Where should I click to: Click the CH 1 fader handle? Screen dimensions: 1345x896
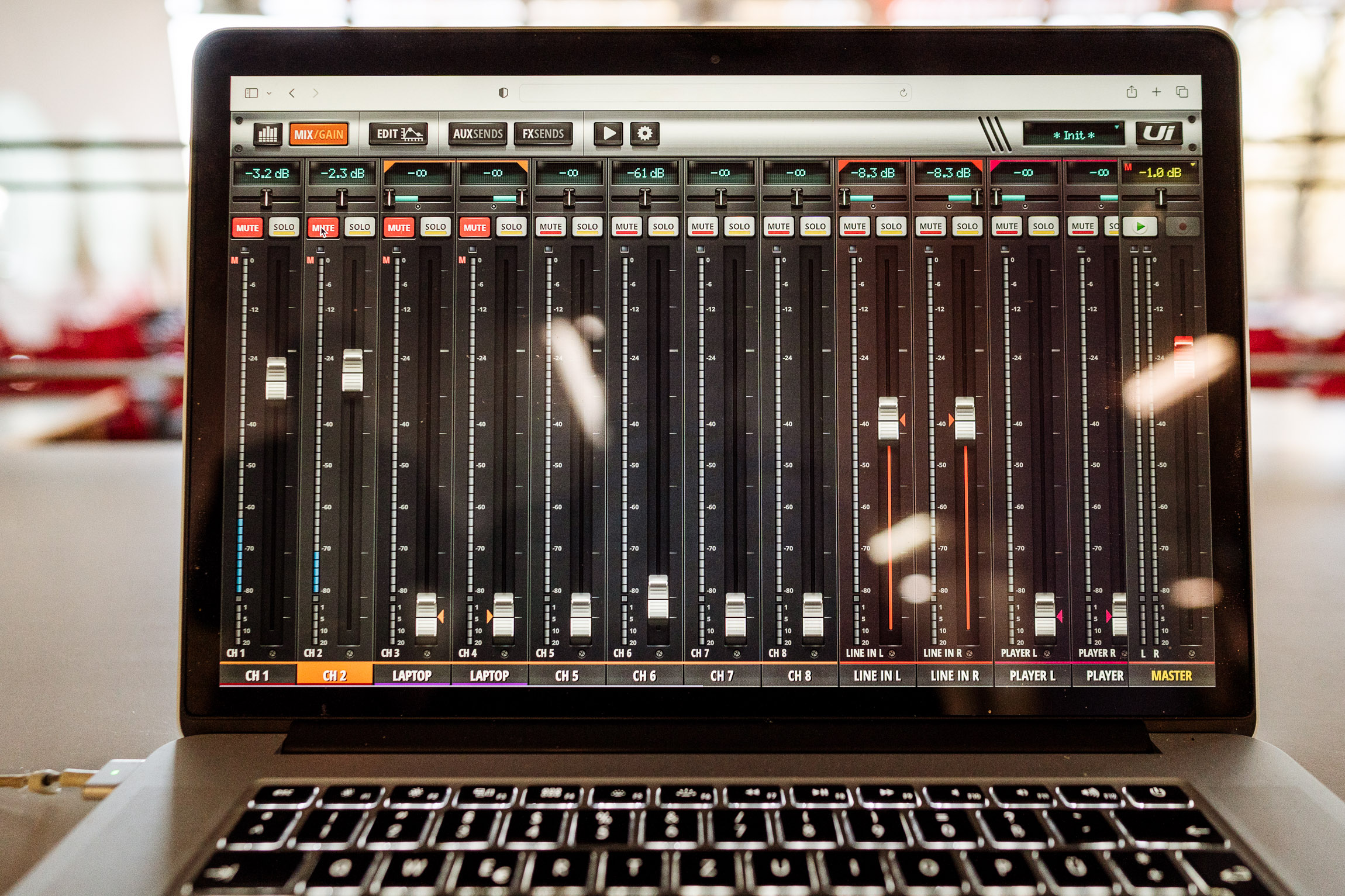pos(276,378)
